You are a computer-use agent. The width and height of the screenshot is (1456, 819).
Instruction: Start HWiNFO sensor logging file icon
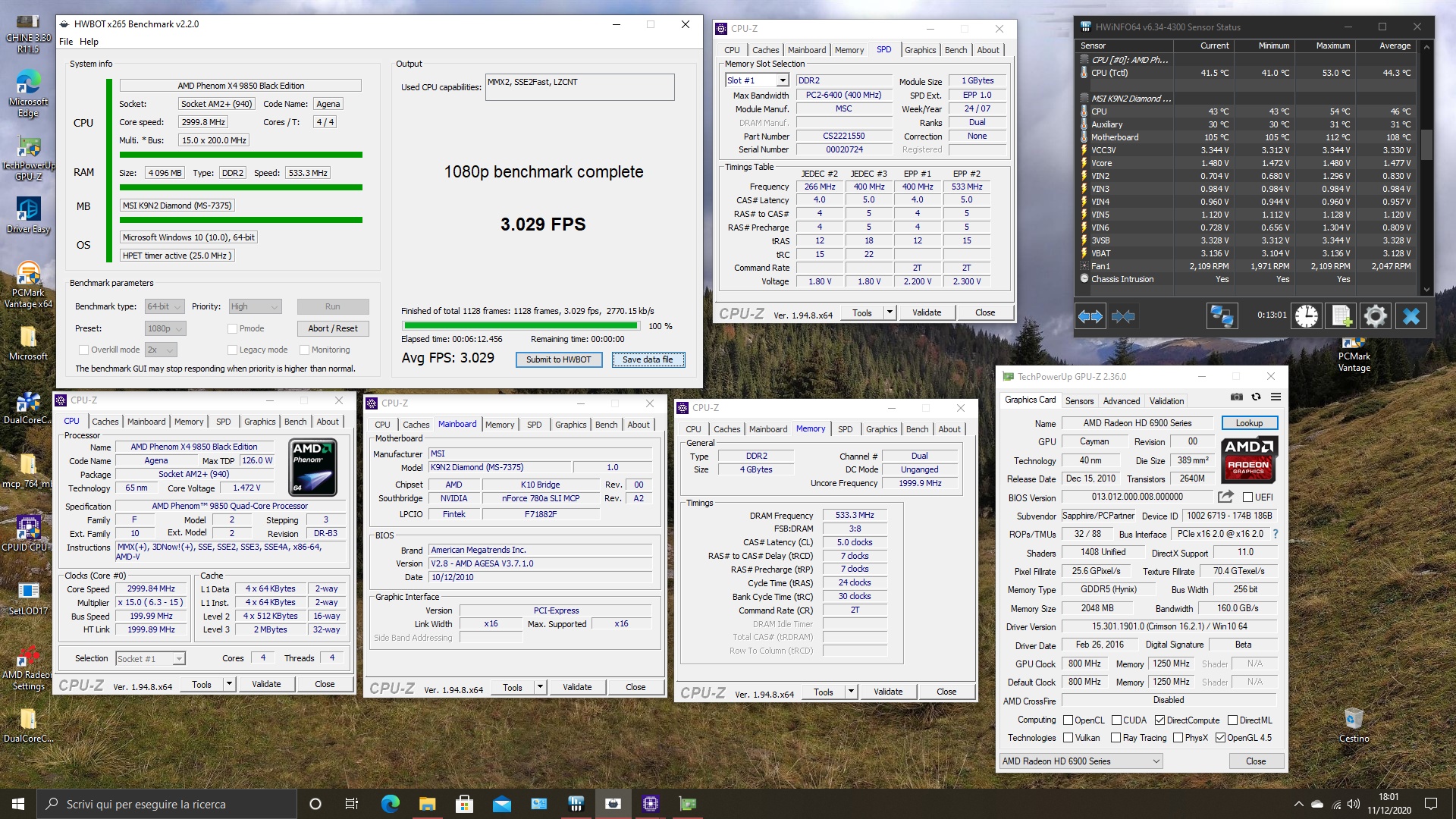[x=1341, y=316]
